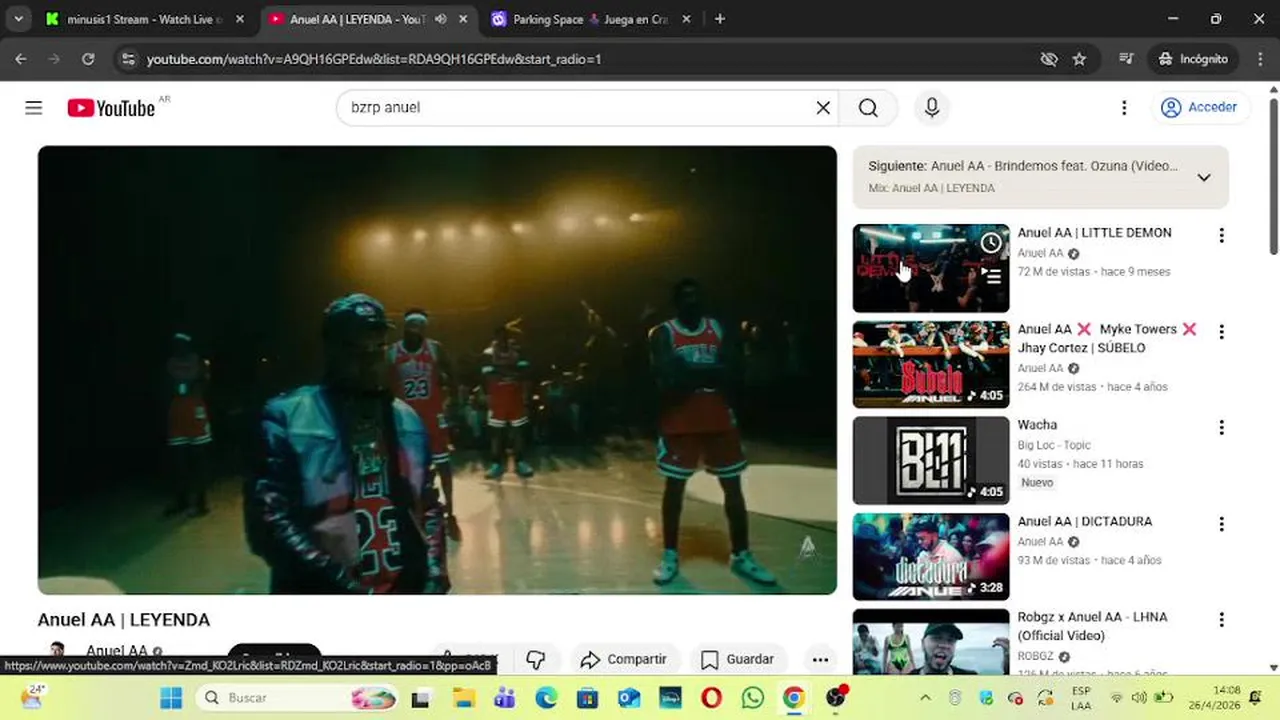Open DICTADURA video thumbnail
Image resolution: width=1280 pixels, height=720 pixels.
pyautogui.click(x=931, y=556)
